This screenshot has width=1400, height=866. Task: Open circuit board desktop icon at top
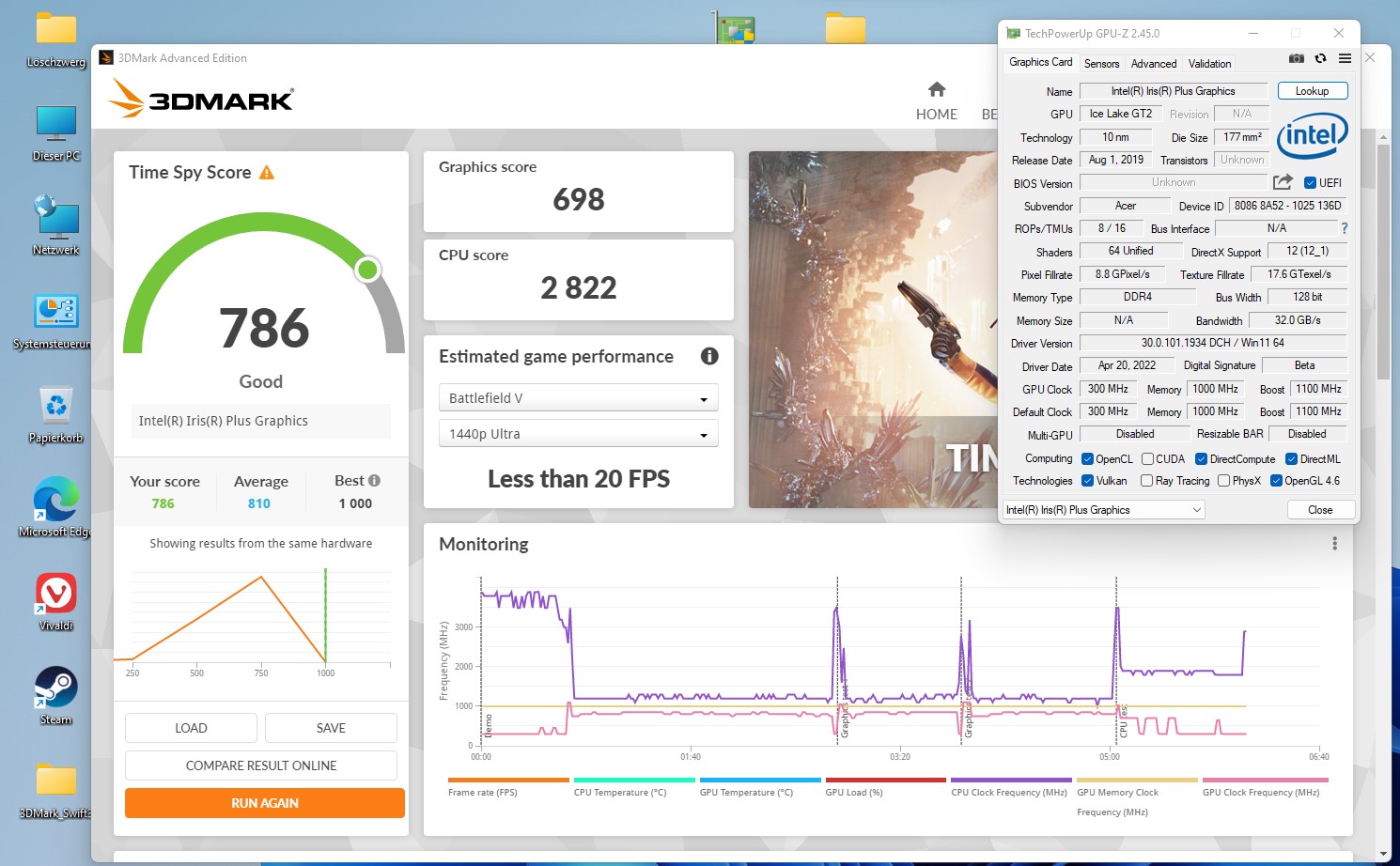[x=736, y=27]
